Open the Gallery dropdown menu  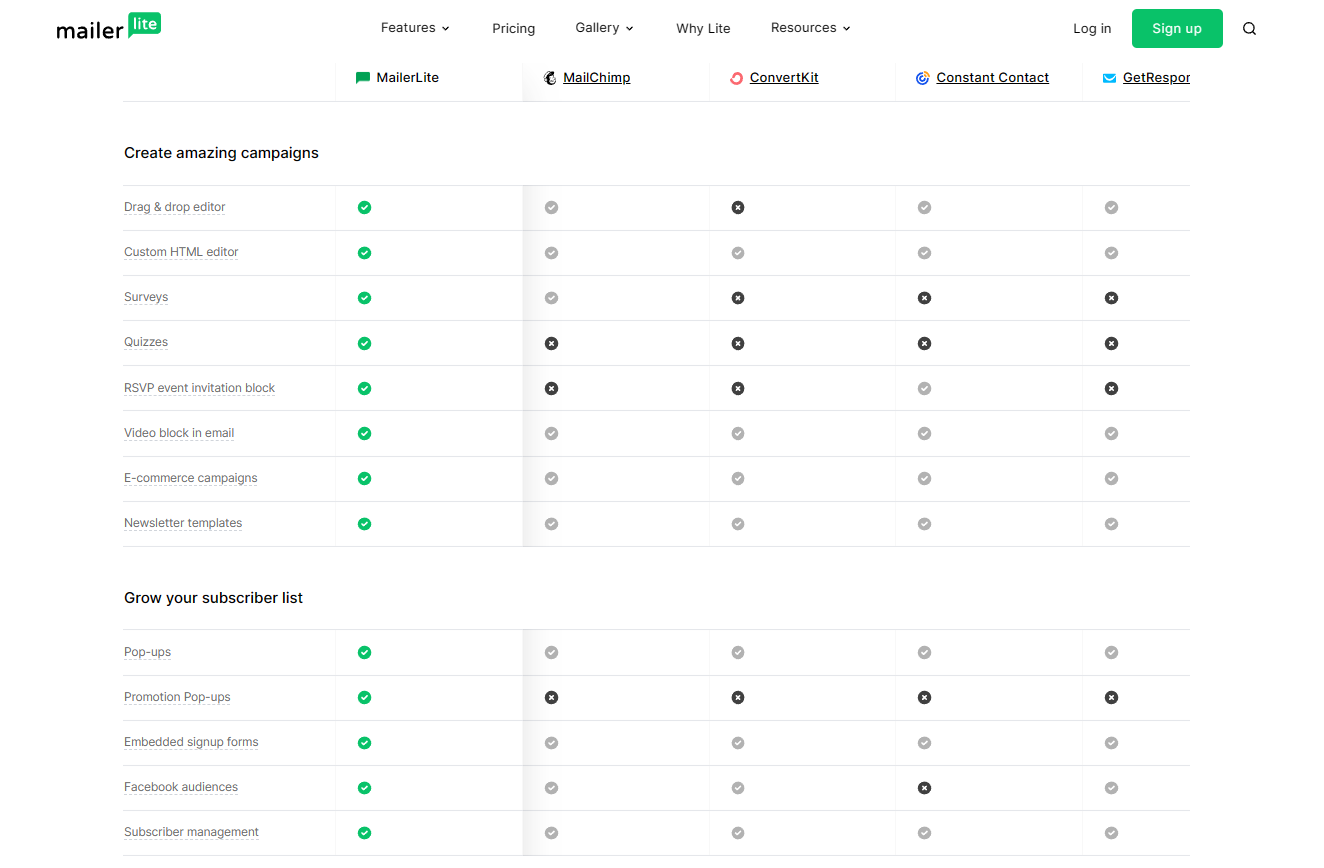tap(604, 28)
